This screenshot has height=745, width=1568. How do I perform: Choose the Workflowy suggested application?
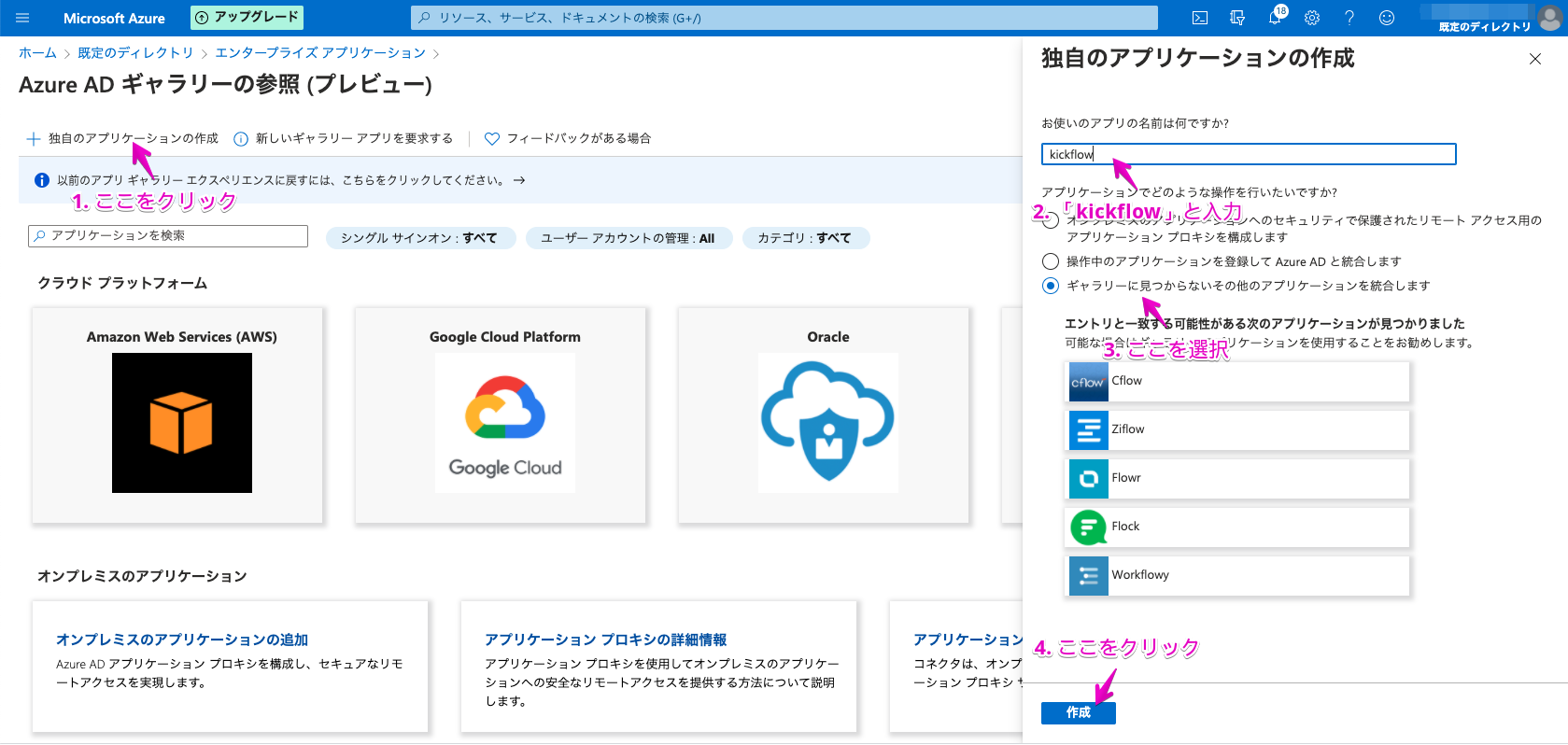(x=1237, y=576)
